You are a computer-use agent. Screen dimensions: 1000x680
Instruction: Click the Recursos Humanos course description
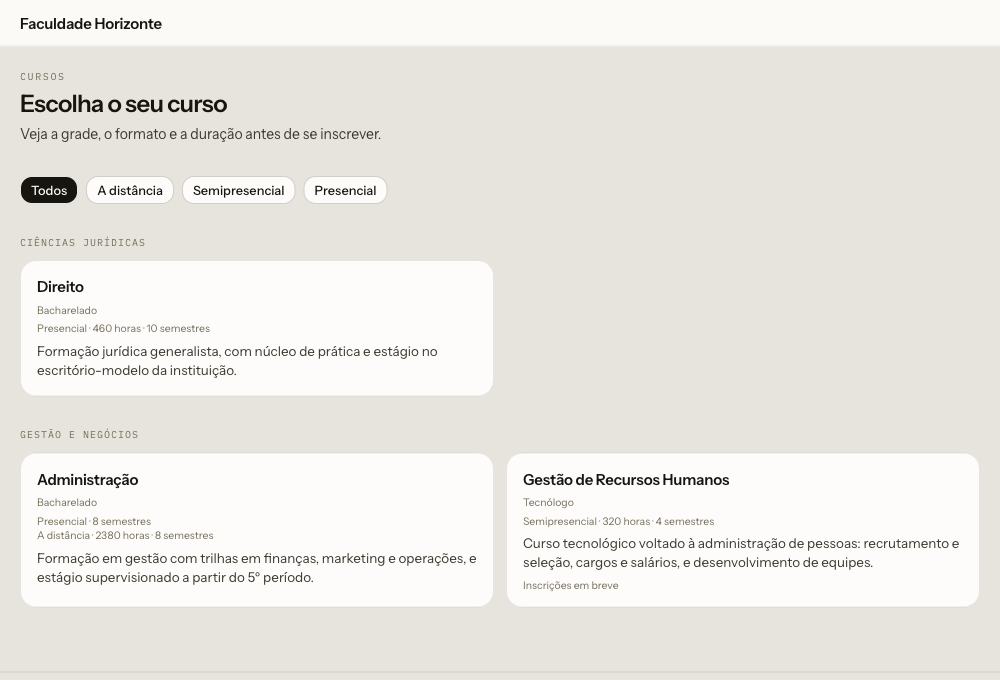click(x=741, y=553)
